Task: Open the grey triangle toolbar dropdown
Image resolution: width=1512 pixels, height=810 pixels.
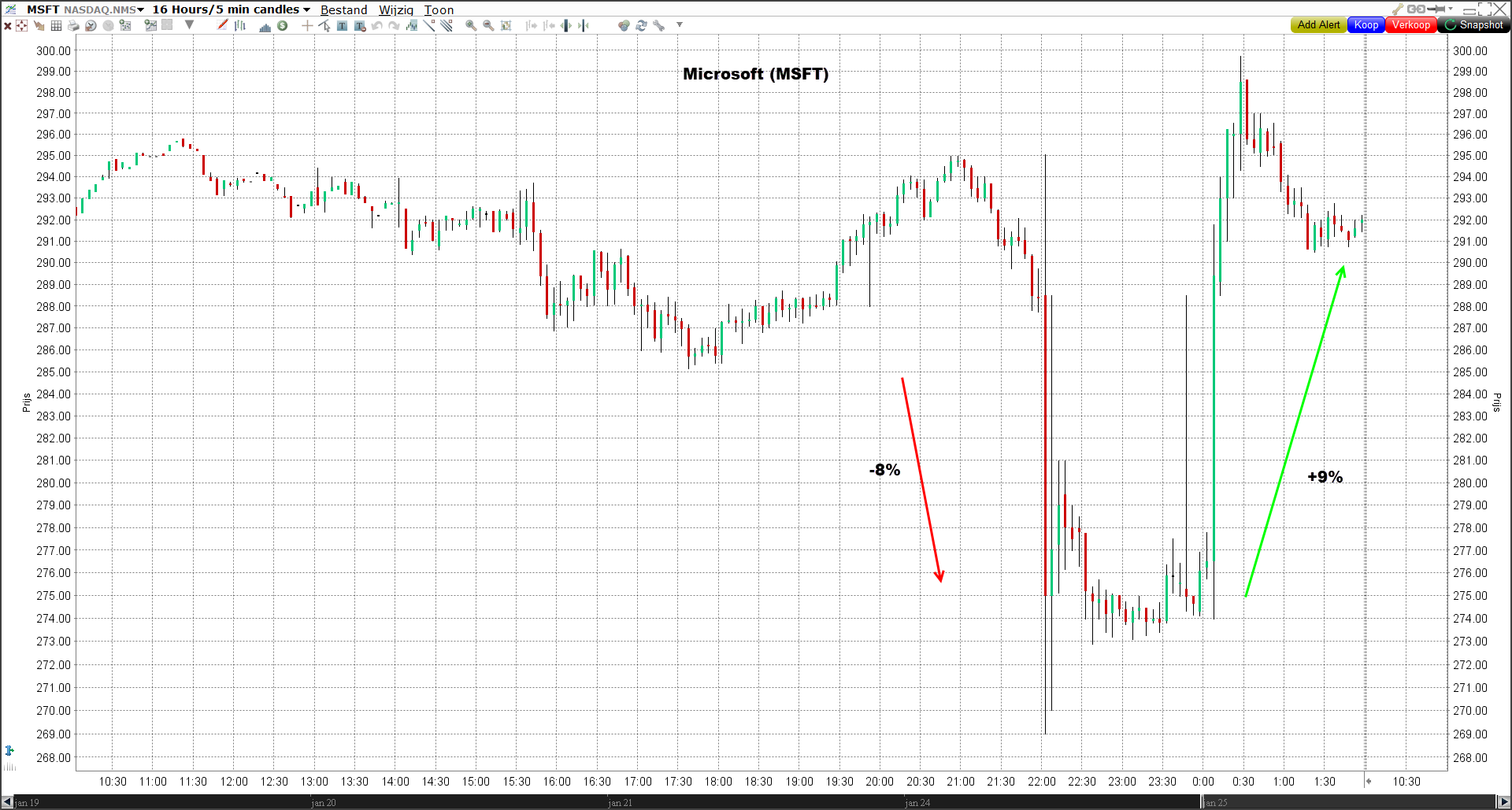Action: (189, 24)
